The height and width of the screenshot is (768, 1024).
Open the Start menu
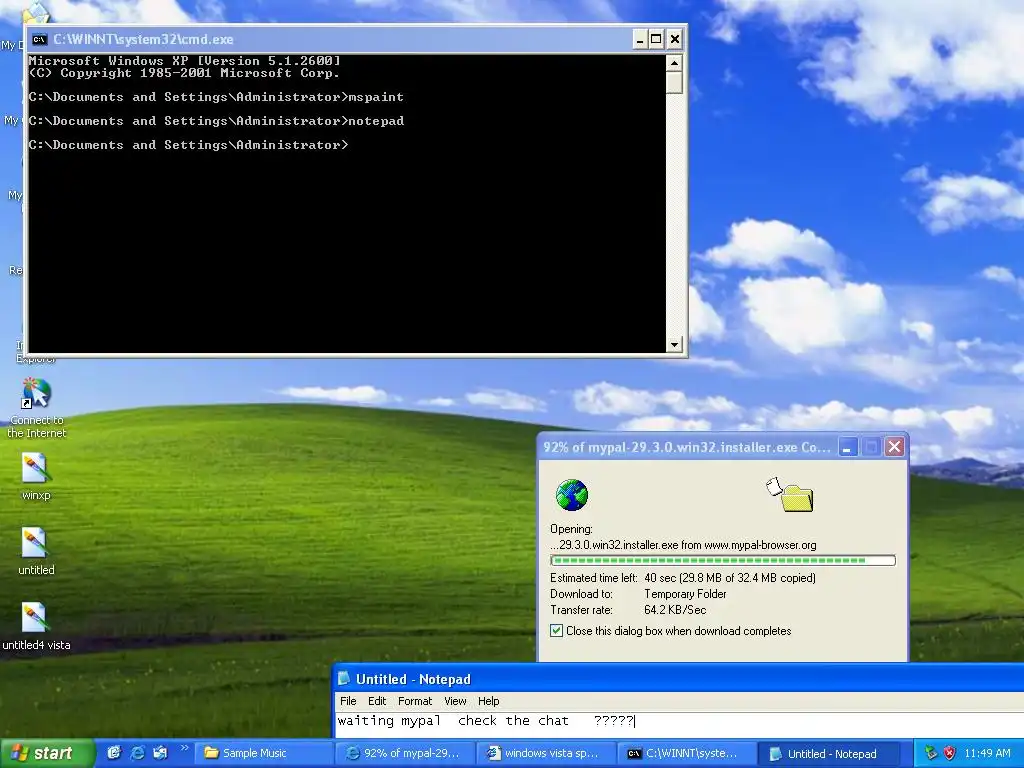(x=46, y=753)
